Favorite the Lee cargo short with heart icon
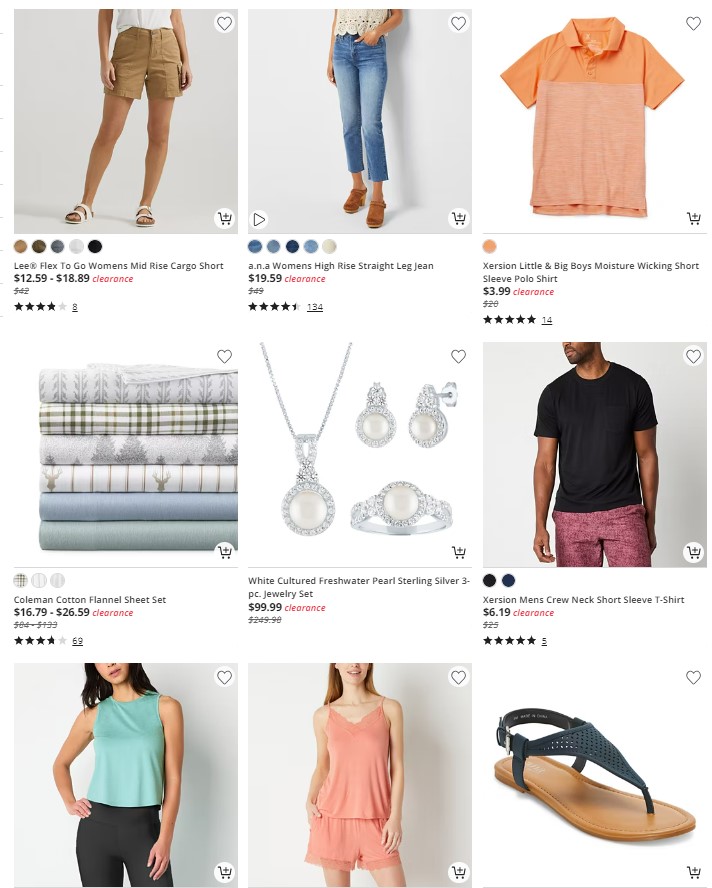The height and width of the screenshot is (888, 712). (224, 23)
